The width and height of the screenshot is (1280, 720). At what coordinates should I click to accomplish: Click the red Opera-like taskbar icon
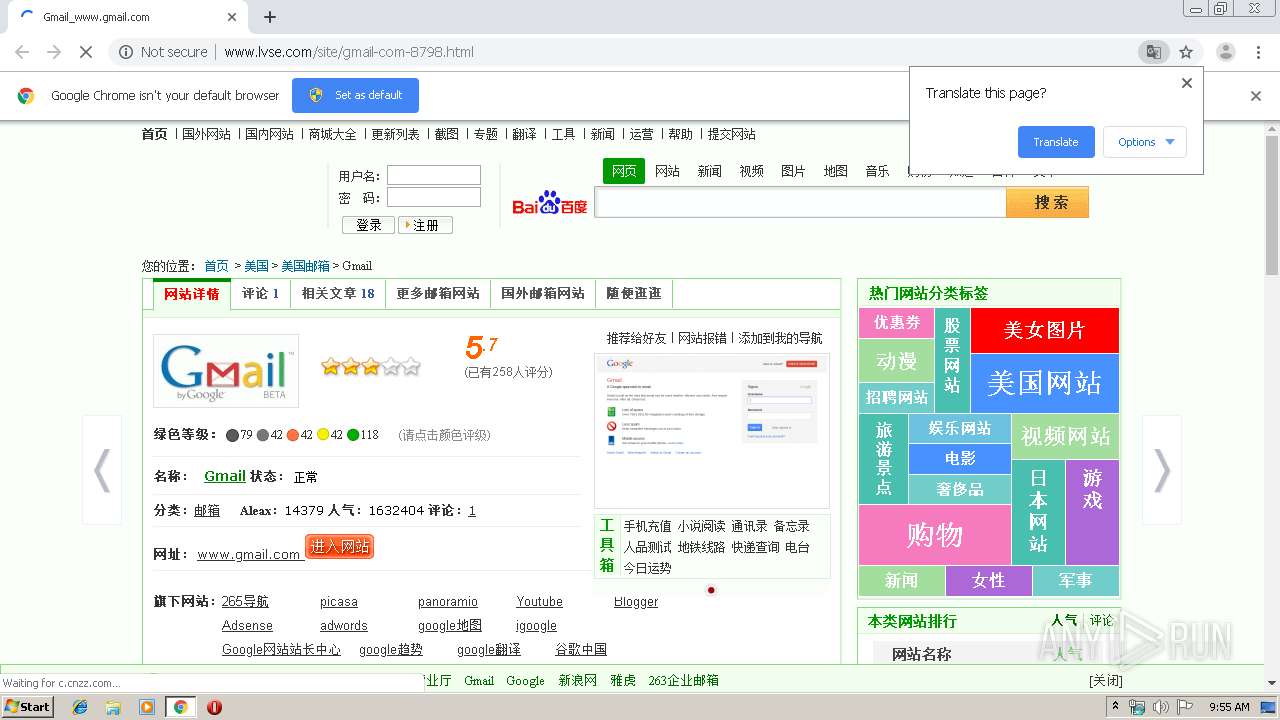click(x=214, y=707)
